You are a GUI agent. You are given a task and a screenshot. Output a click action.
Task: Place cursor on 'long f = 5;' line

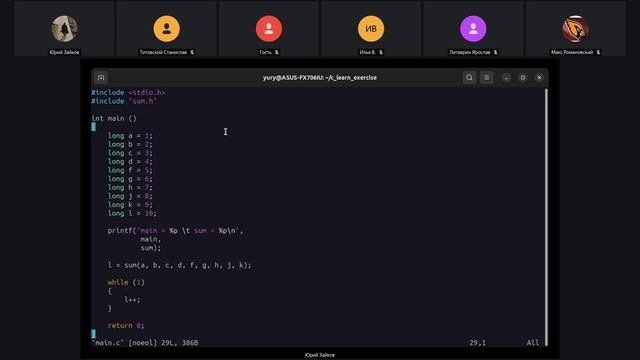pos(130,170)
